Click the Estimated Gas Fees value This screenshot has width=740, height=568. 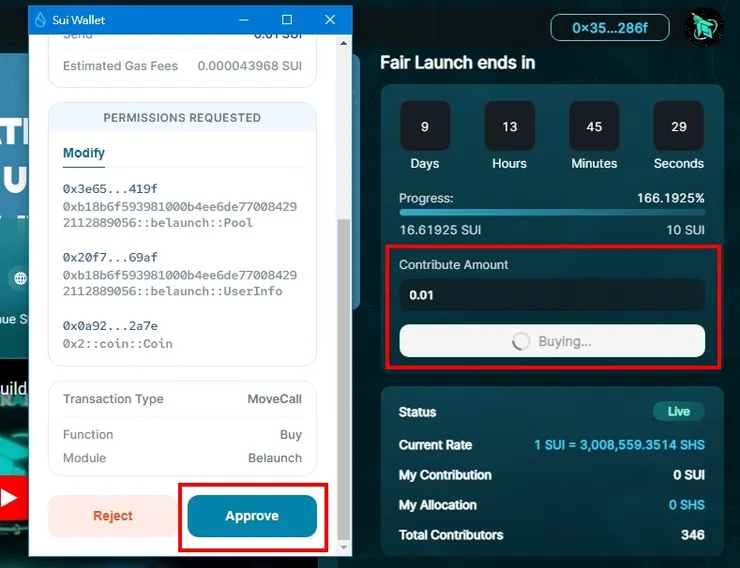tap(250, 66)
